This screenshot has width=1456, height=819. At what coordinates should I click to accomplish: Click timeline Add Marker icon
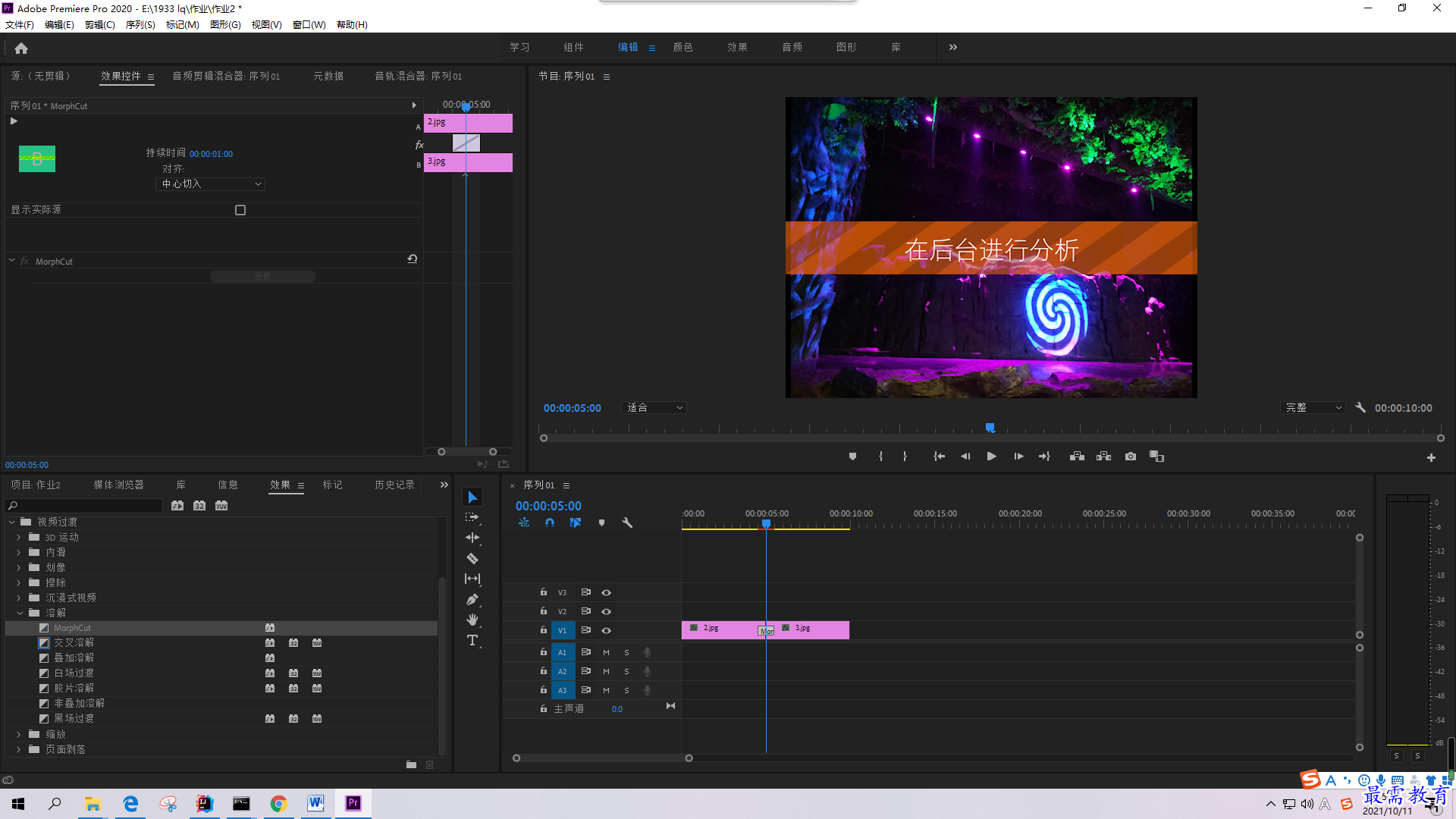[x=601, y=522]
